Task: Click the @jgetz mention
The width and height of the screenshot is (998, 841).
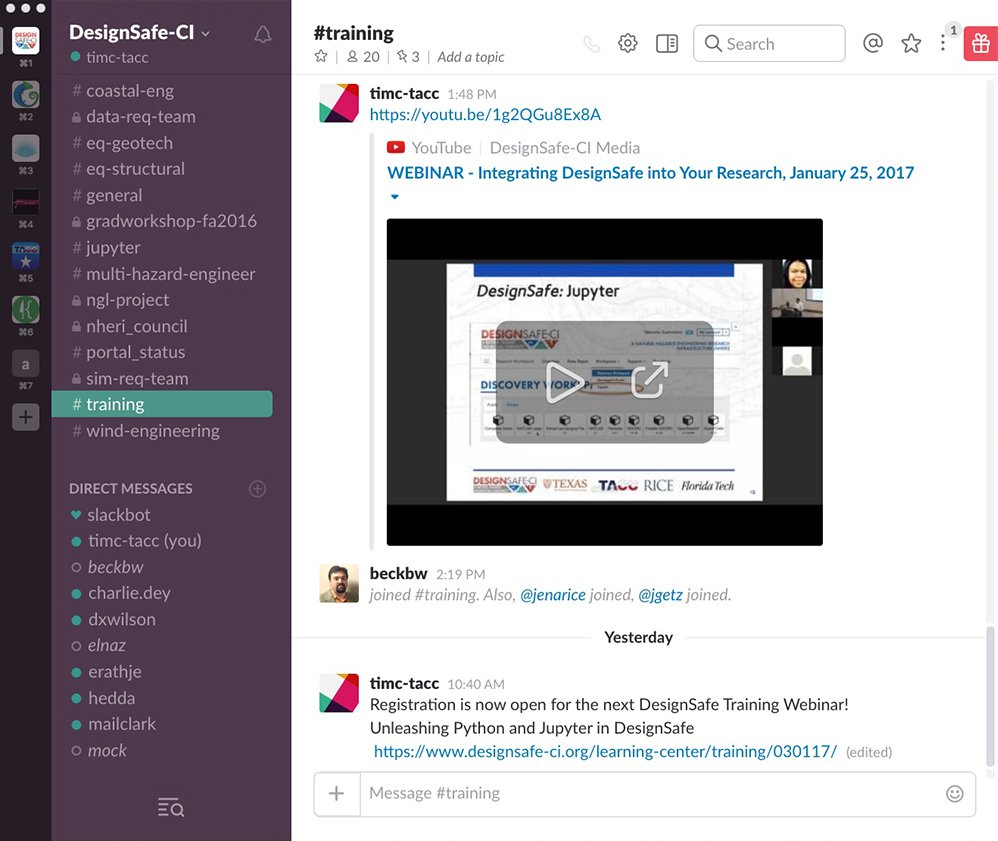Action: tap(660, 595)
